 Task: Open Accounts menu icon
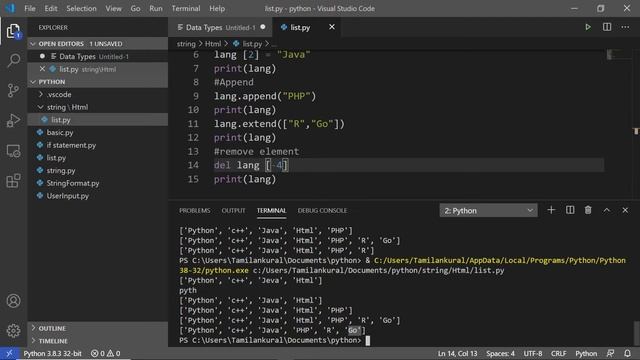pyautogui.click(x=13, y=301)
